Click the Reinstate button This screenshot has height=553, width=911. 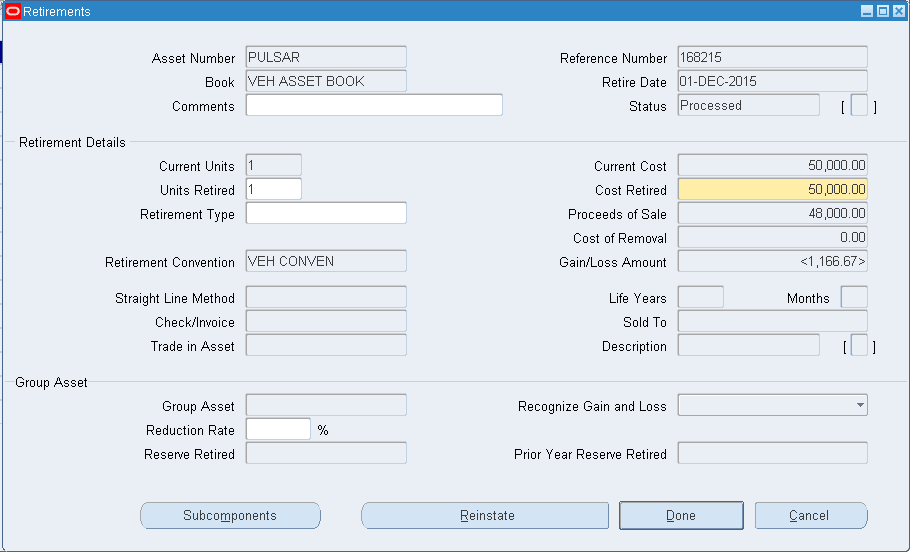click(x=484, y=516)
